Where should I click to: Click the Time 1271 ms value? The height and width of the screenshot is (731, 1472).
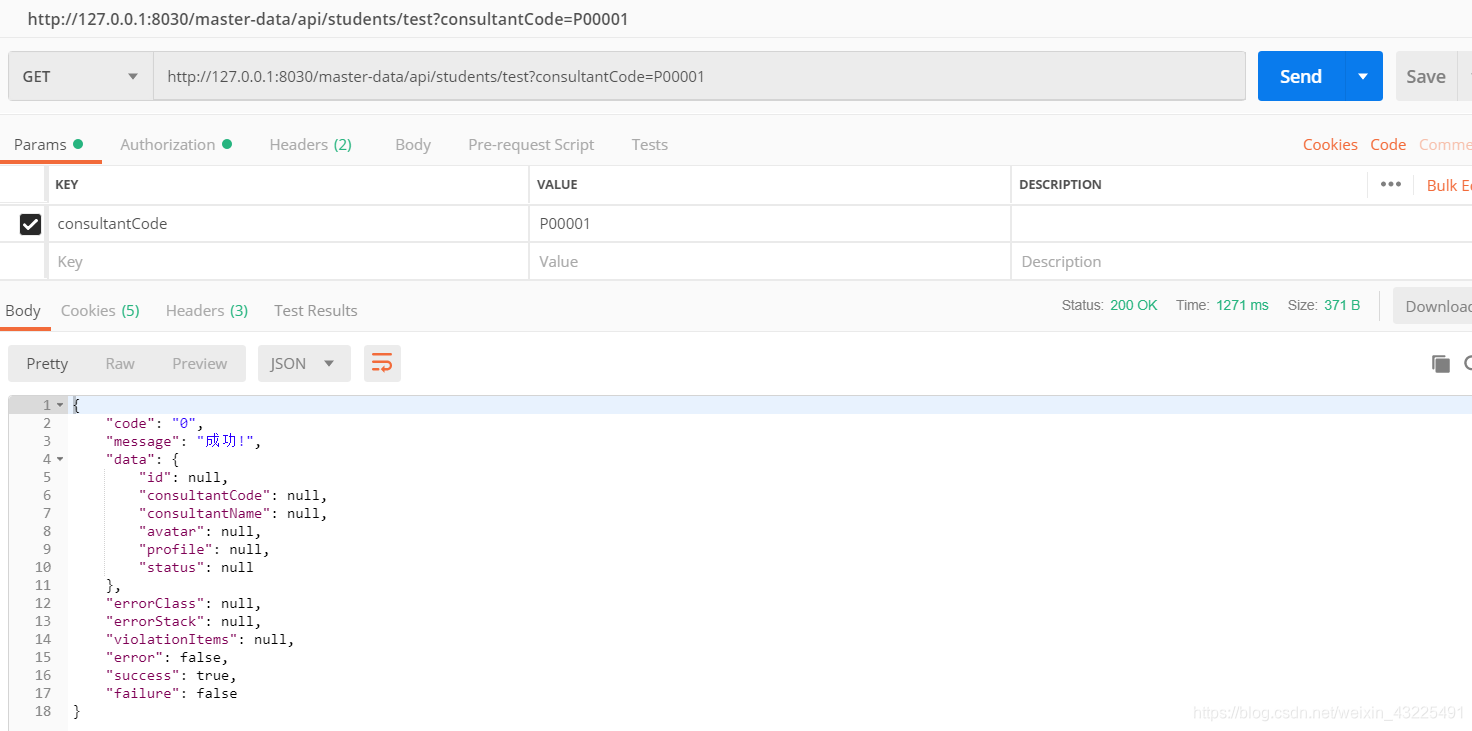pyautogui.click(x=1242, y=305)
